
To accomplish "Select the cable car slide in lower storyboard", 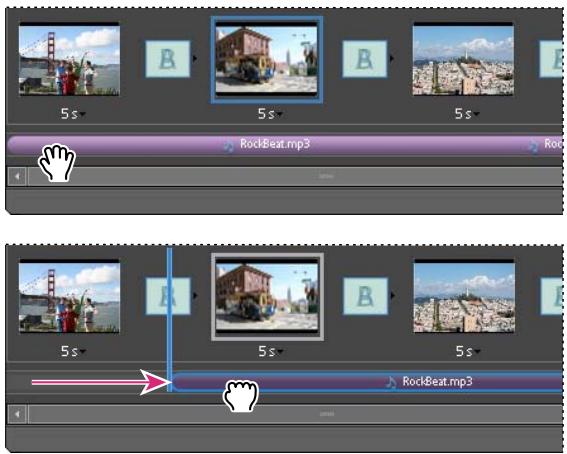I will pos(267,297).
